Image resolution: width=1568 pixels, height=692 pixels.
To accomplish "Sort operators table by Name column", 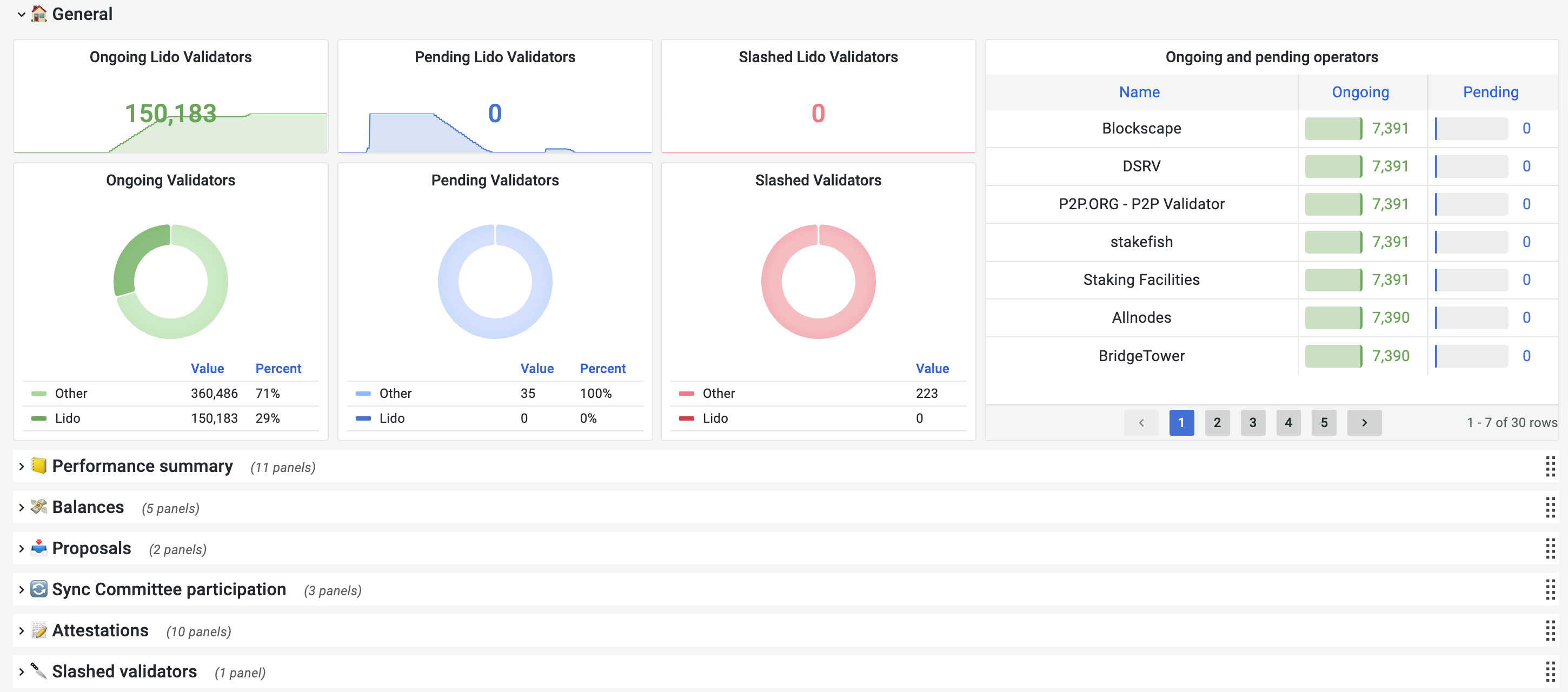I will click(1139, 92).
